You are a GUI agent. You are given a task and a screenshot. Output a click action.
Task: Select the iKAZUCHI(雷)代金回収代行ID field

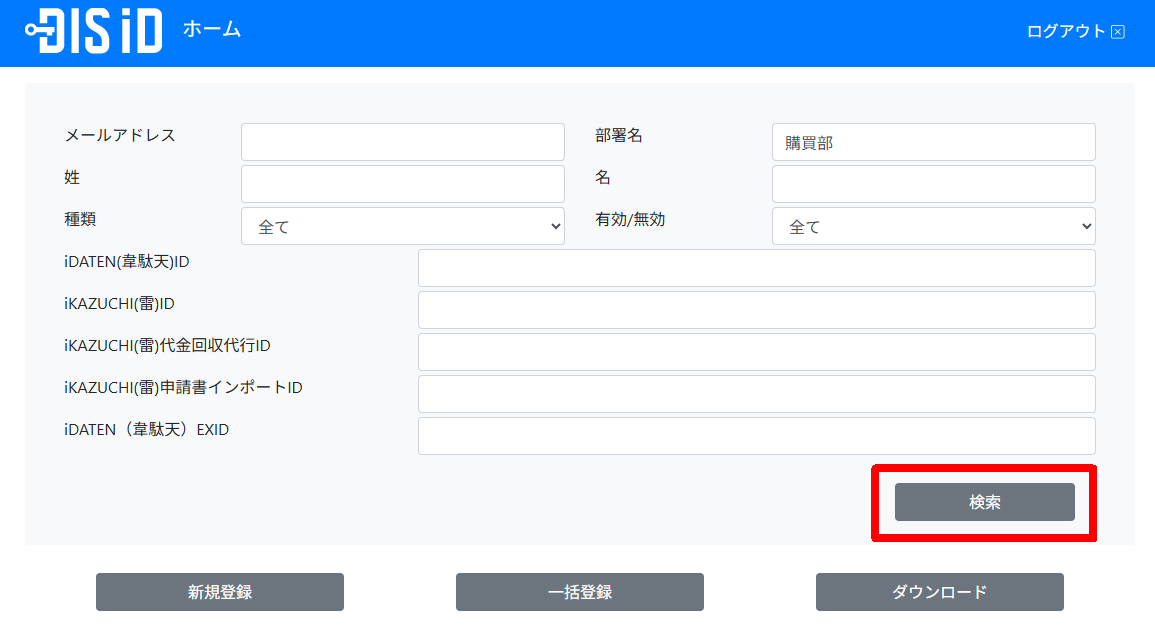click(756, 352)
